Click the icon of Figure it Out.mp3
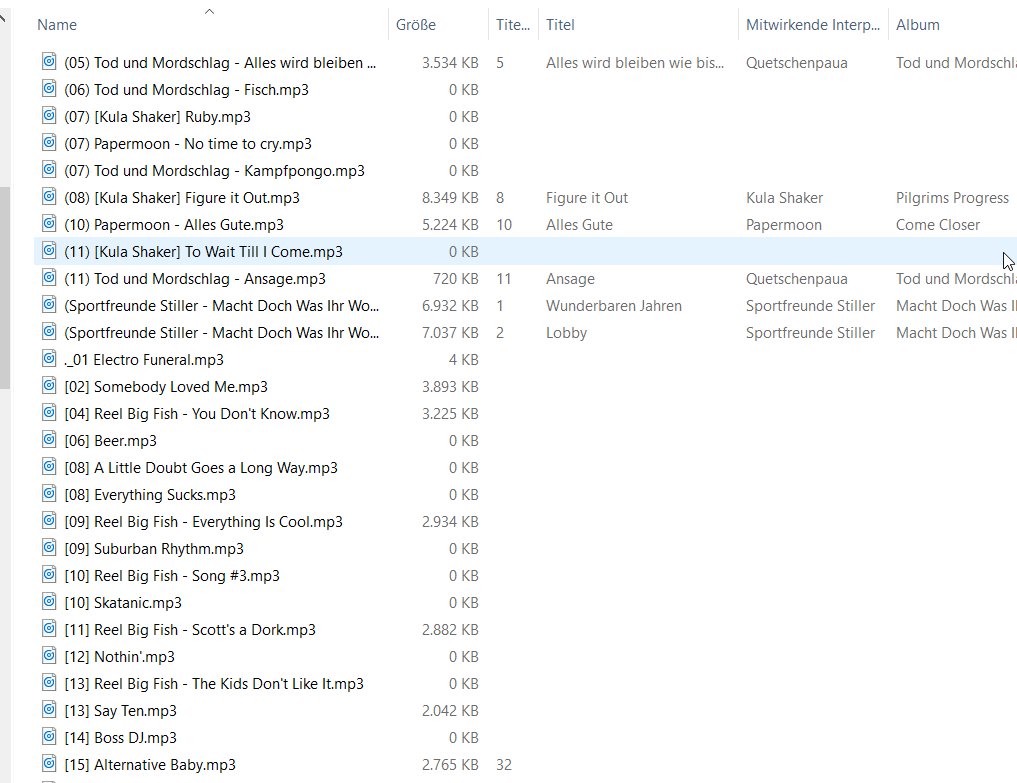The height and width of the screenshot is (783, 1017). click(x=49, y=197)
